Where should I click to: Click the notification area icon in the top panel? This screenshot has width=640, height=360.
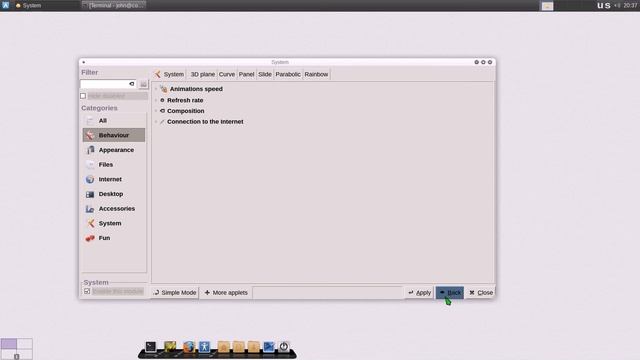[x=547, y=6]
